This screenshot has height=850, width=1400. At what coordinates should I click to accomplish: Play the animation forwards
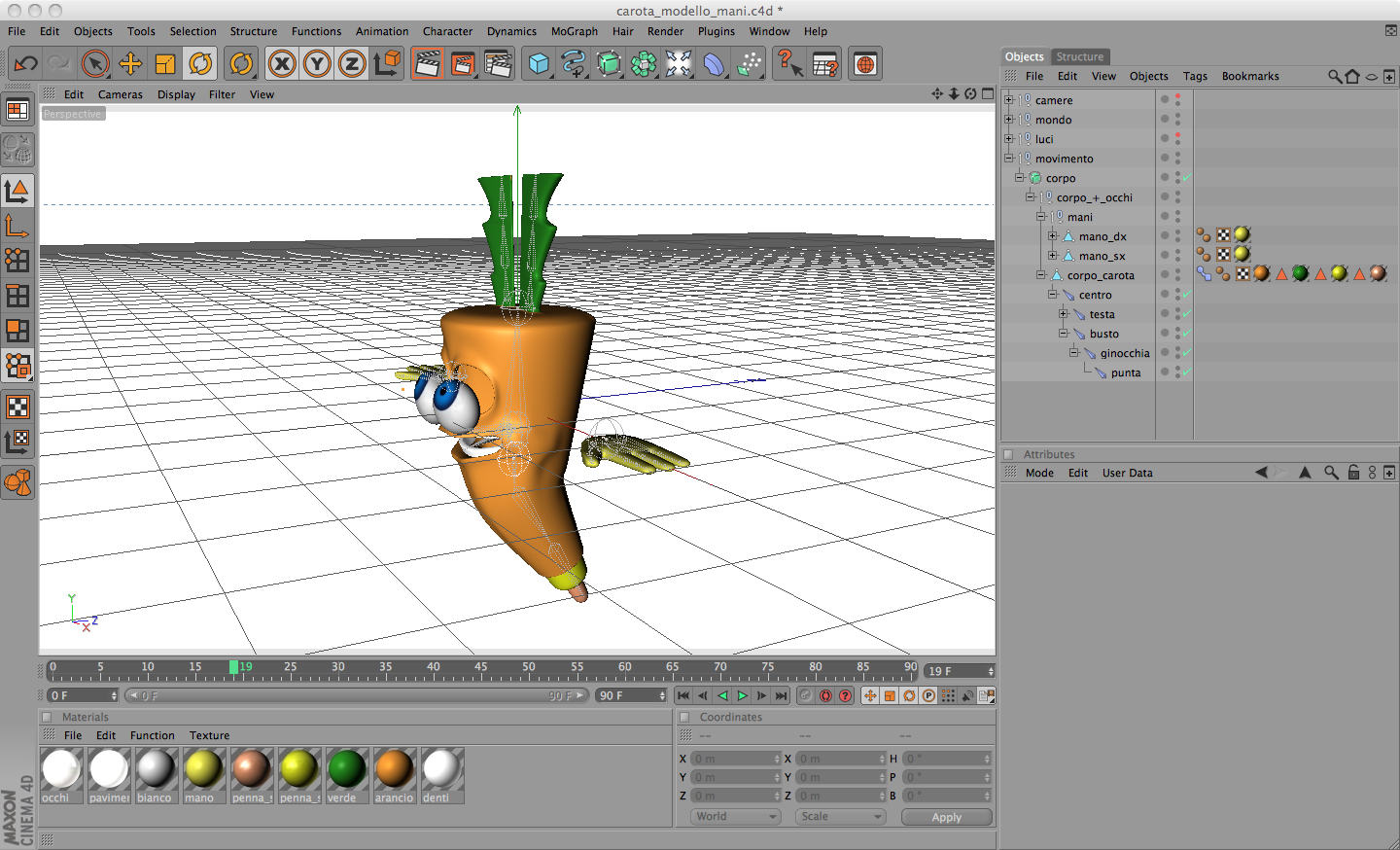[x=742, y=695]
